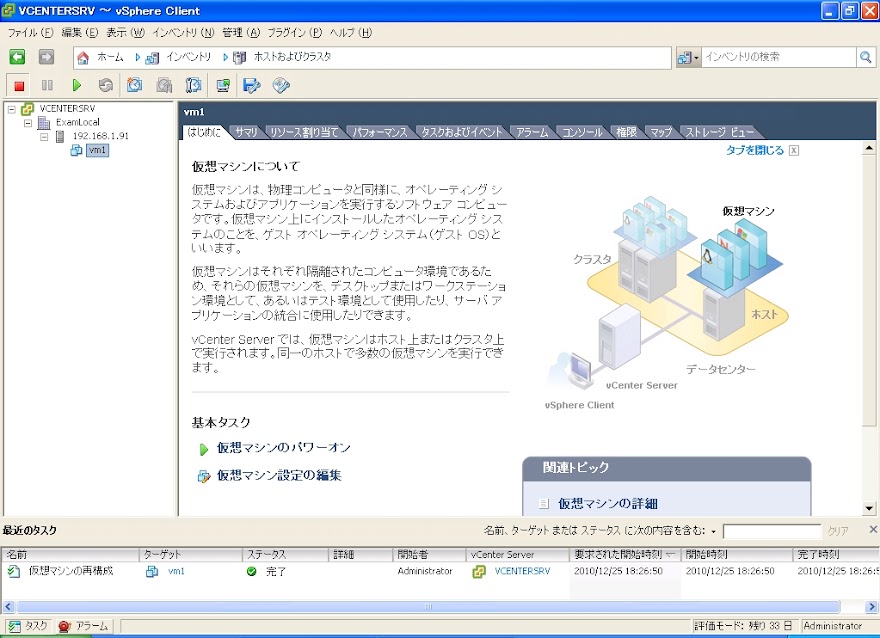
Task: Click the floppy drive connection toolbar icon
Action: coord(252,85)
